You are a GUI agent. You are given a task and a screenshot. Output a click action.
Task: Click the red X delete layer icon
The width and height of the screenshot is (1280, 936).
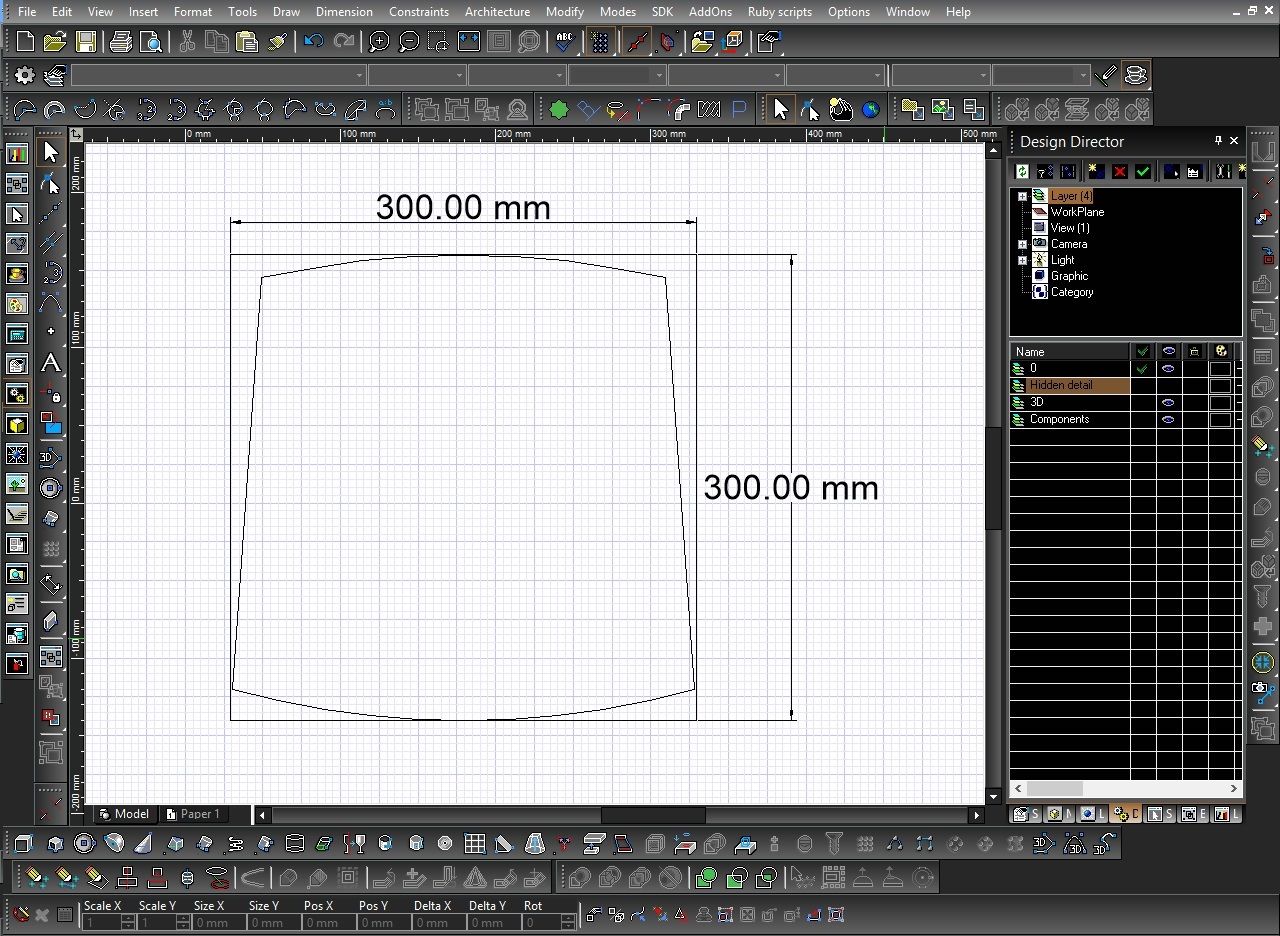[x=1120, y=172]
